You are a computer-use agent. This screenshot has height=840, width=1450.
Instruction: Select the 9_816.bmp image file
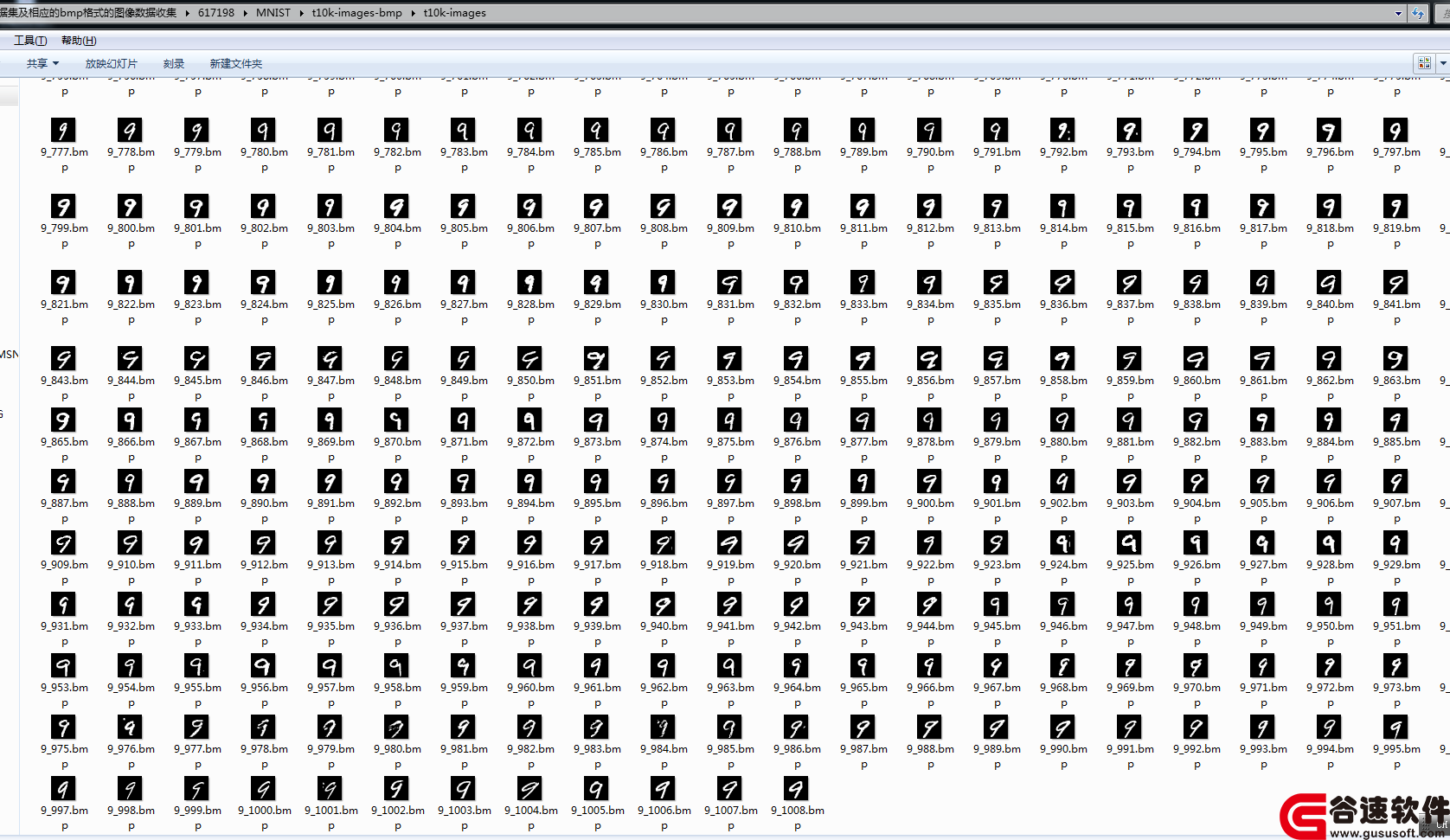[x=1197, y=220]
